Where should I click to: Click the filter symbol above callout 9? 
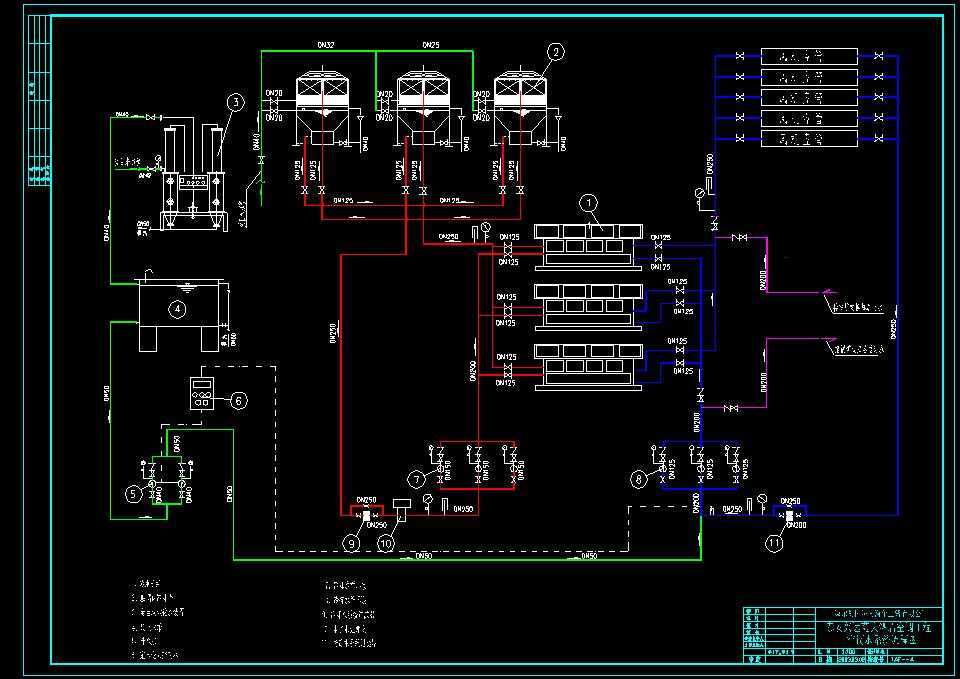click(x=366, y=515)
